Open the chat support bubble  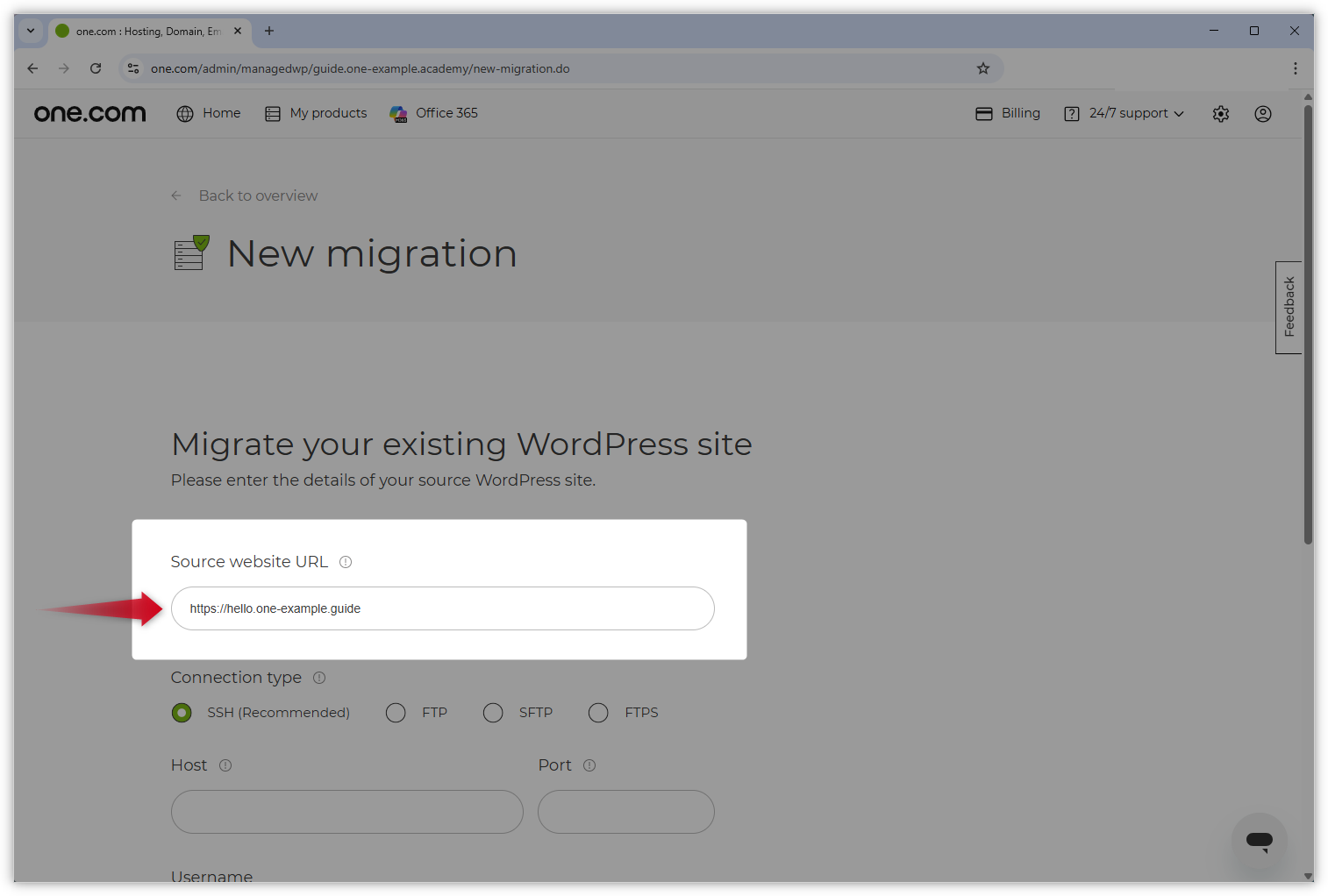click(1260, 841)
